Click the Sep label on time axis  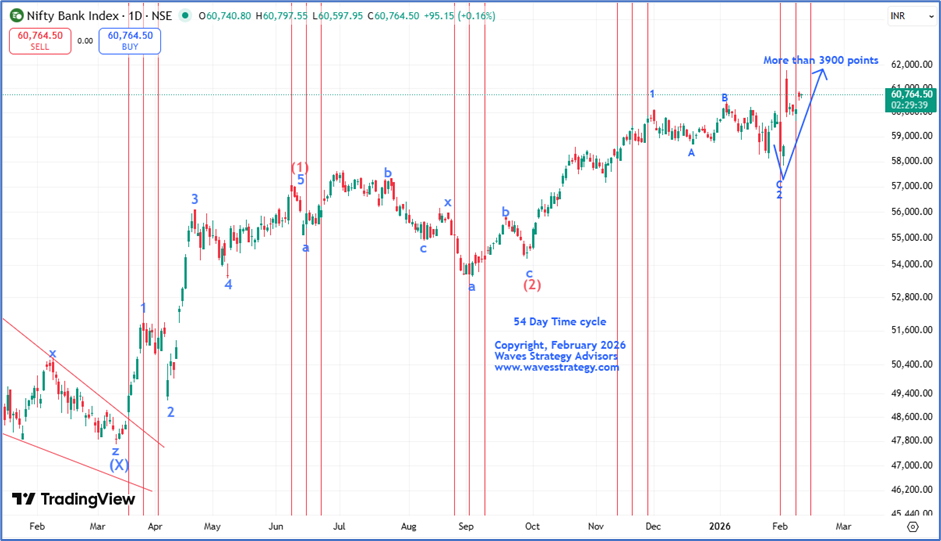coord(466,527)
